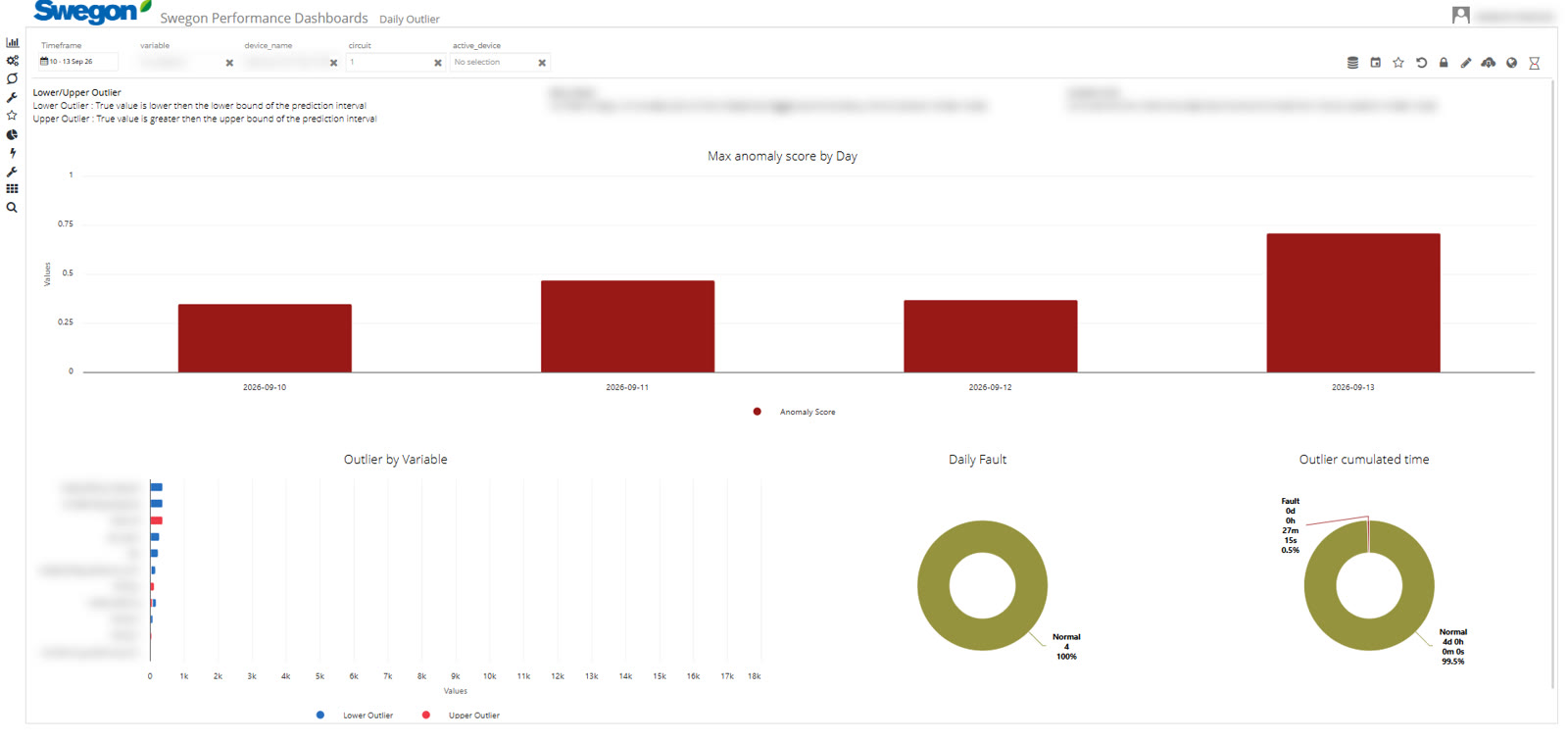Click the database stack toolbar icon

(1352, 63)
